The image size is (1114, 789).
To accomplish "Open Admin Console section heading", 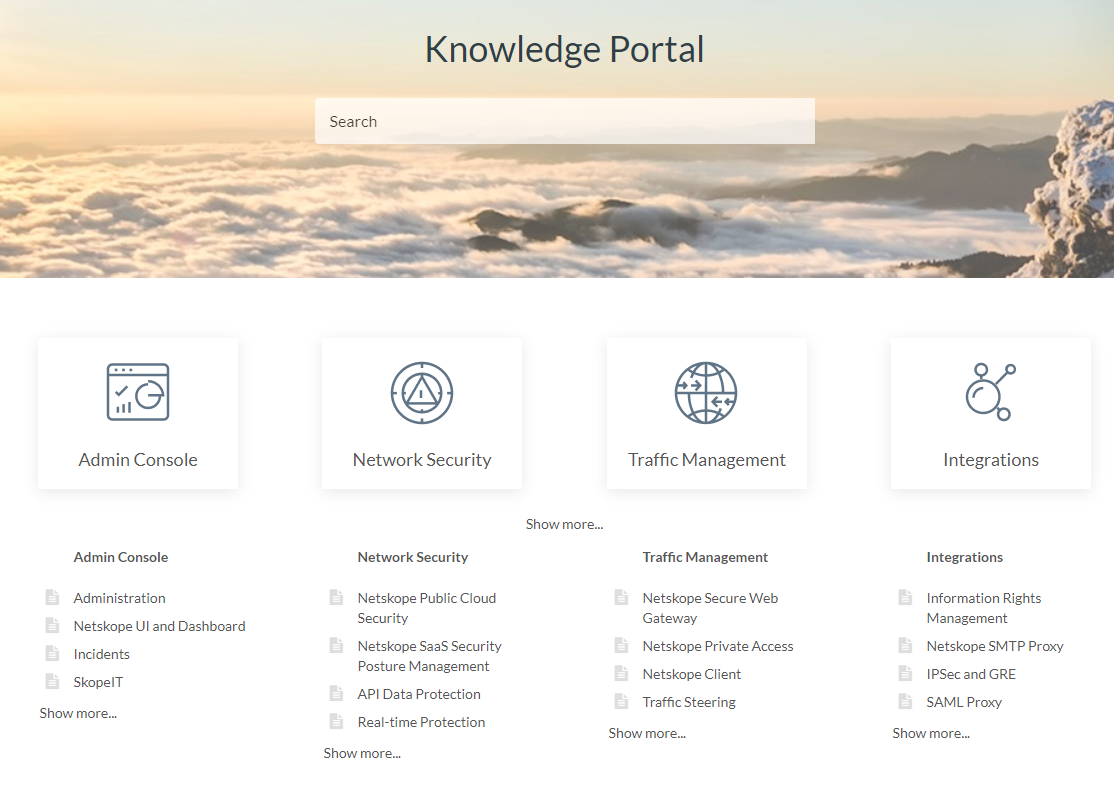I will point(121,557).
